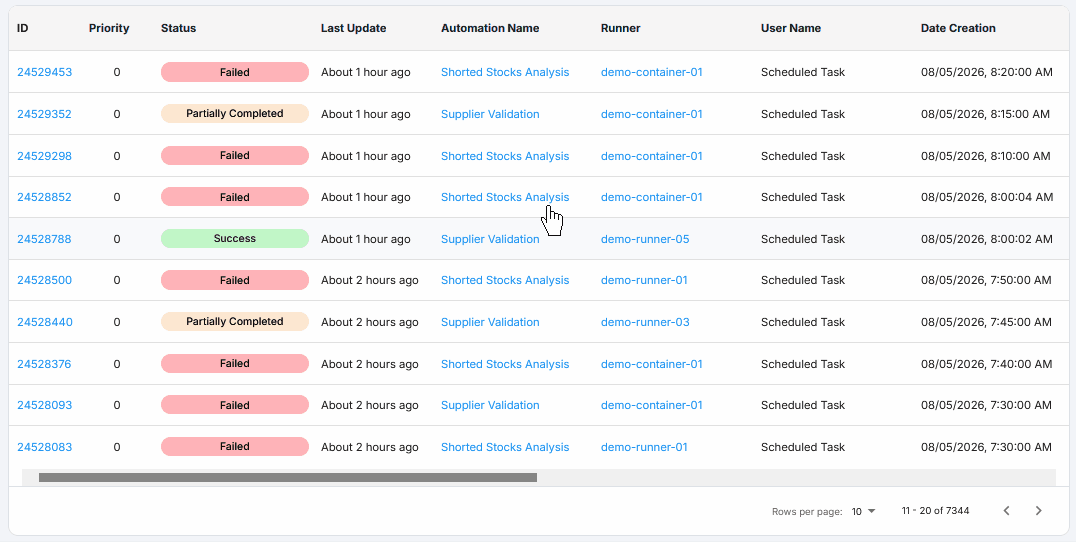Screen dimensions: 1076x542
Task: Open Shorted Stocks Analysis for task 24528500
Action: [x=505, y=280]
